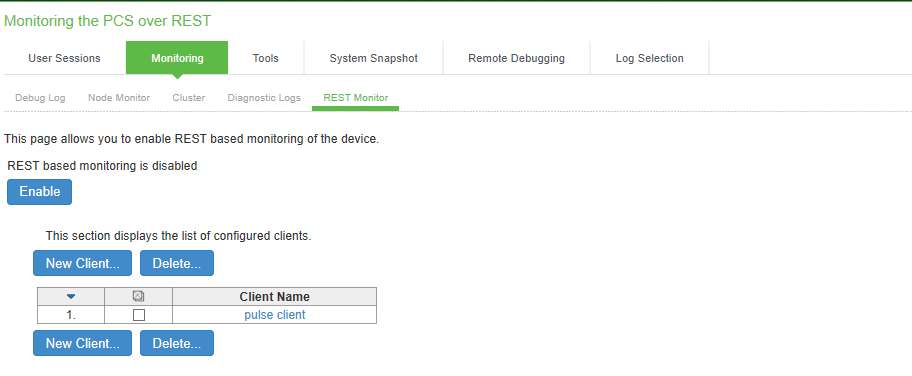Image resolution: width=912 pixels, height=376 pixels.
Task: Click New Client button above the table
Action: (83, 263)
